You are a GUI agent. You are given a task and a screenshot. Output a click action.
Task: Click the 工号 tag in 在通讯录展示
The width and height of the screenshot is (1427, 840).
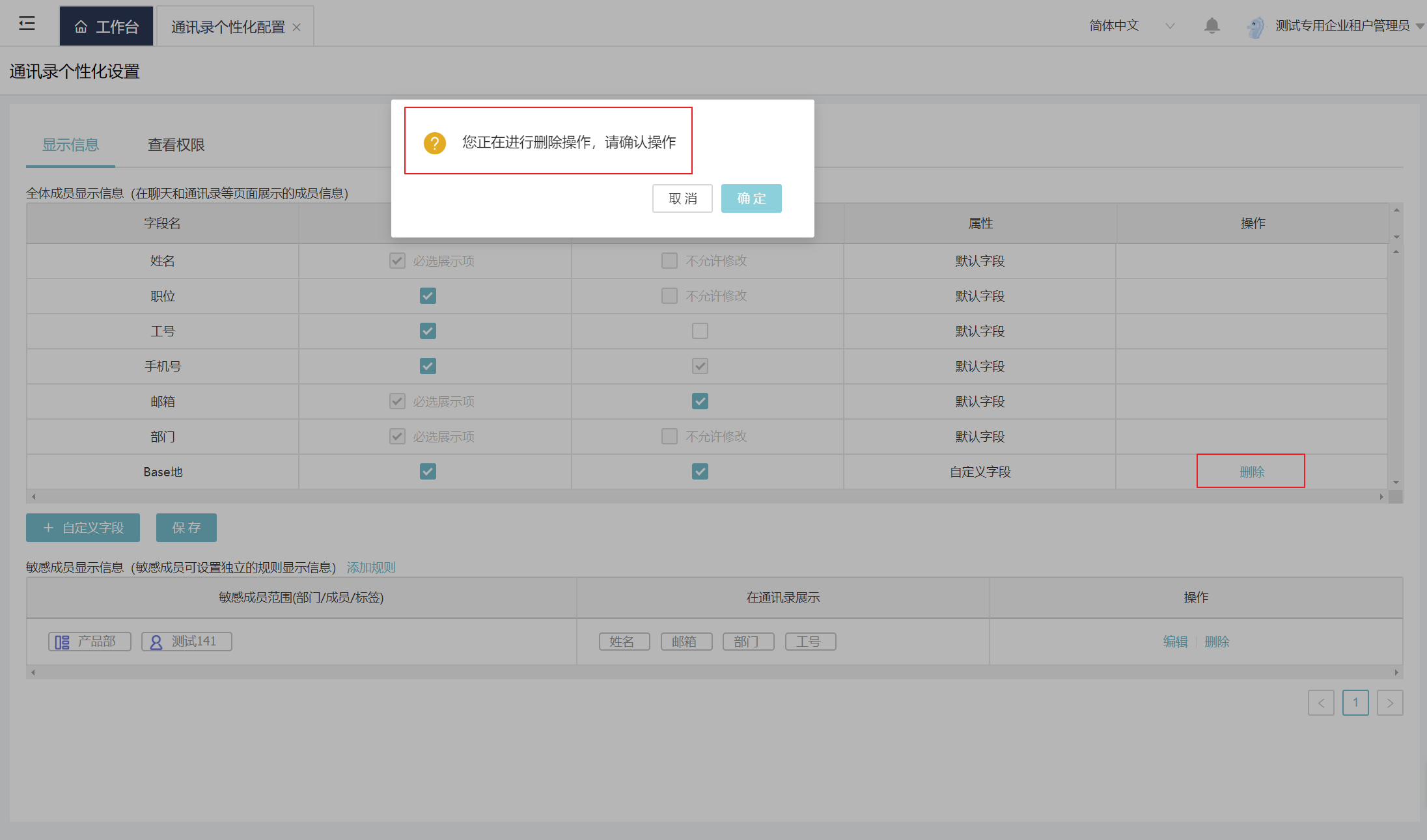coord(810,642)
